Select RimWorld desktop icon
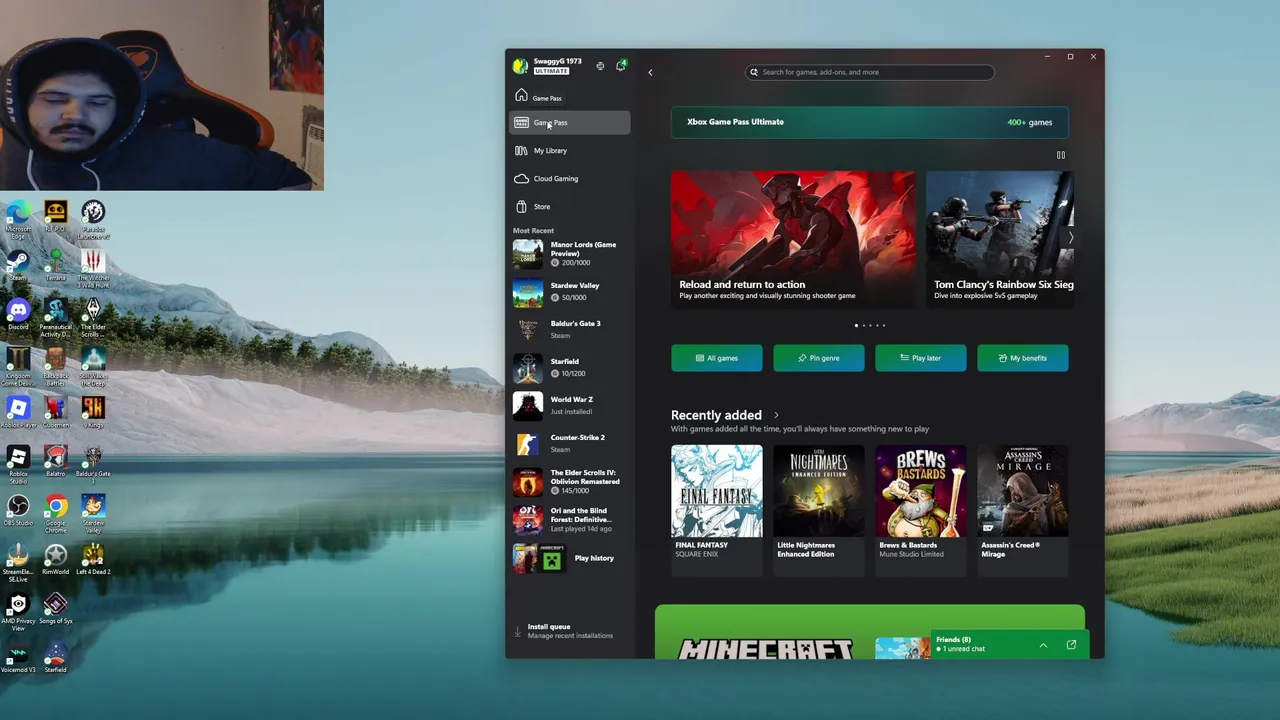Screen dimensions: 1280x720 click(x=55, y=560)
